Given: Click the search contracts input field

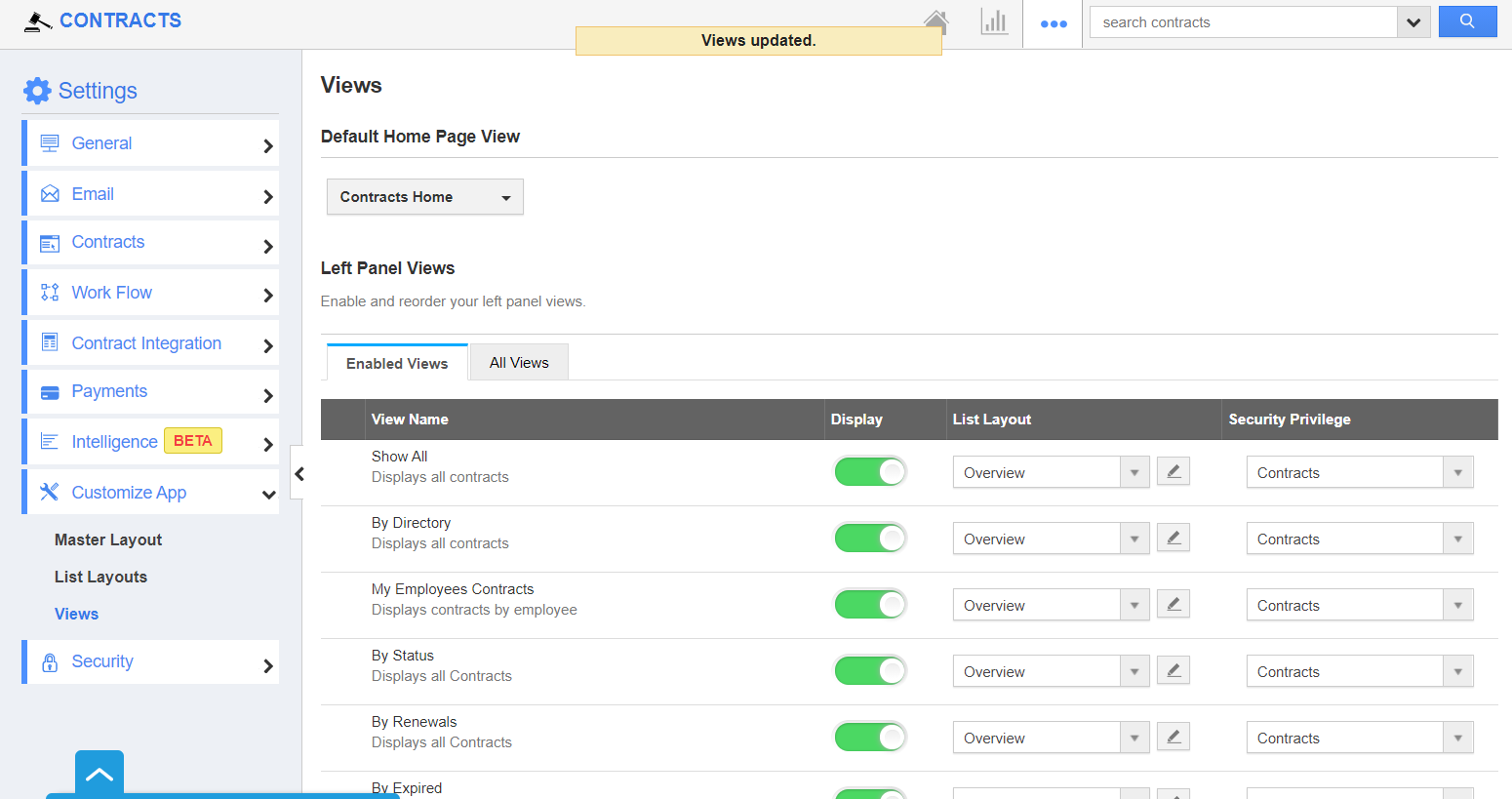Looking at the screenshot, I should [1242, 22].
